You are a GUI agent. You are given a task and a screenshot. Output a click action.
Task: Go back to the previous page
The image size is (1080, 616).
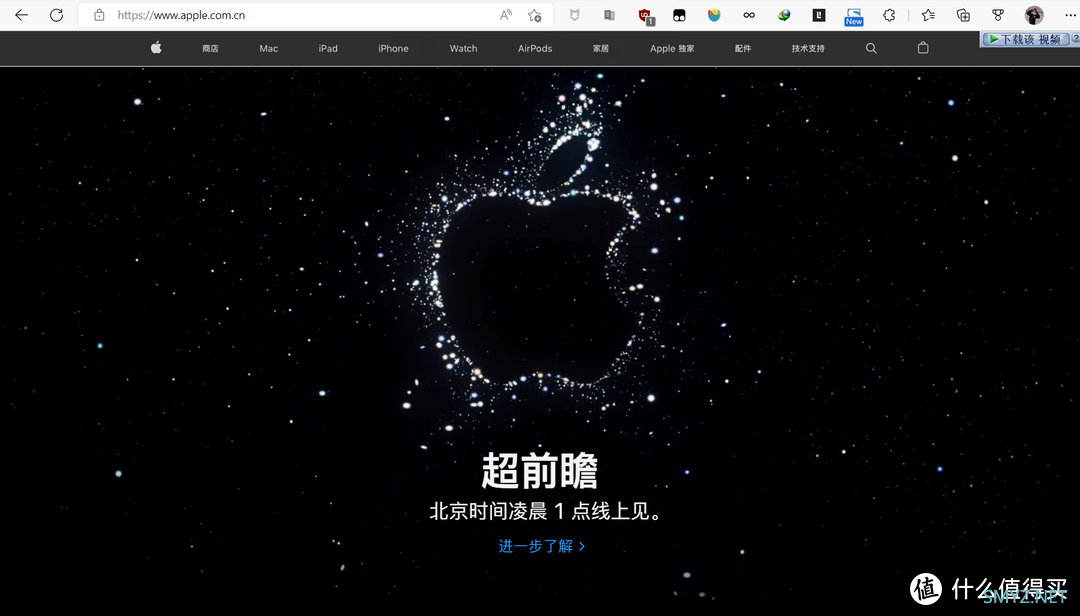click(21, 15)
